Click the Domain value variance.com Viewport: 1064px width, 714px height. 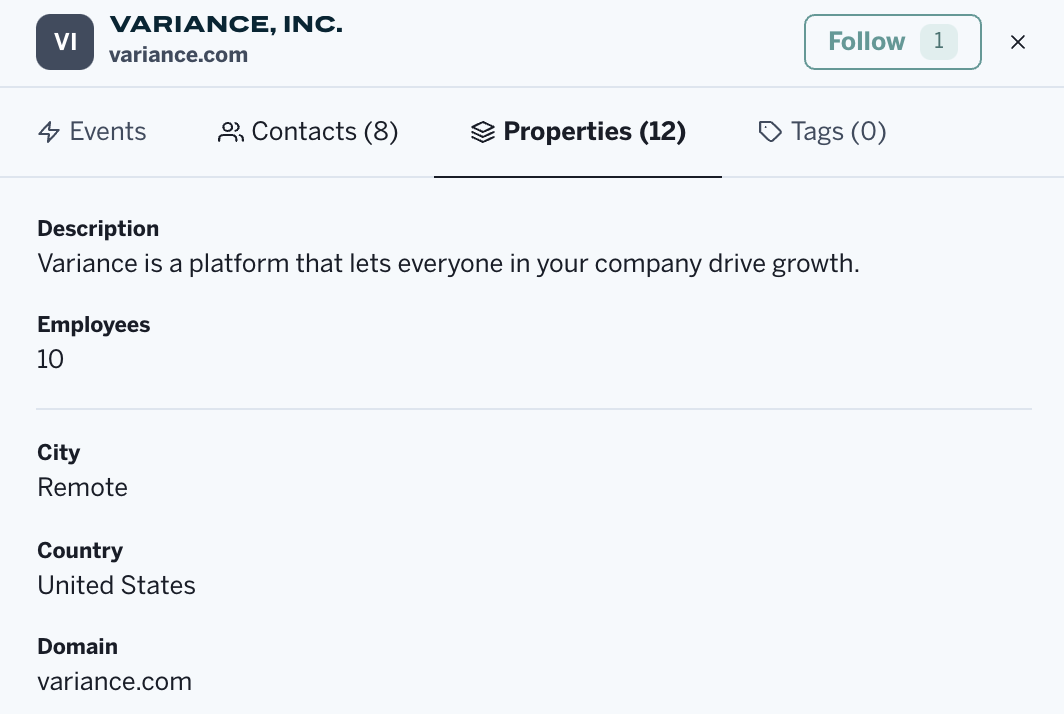tap(114, 682)
